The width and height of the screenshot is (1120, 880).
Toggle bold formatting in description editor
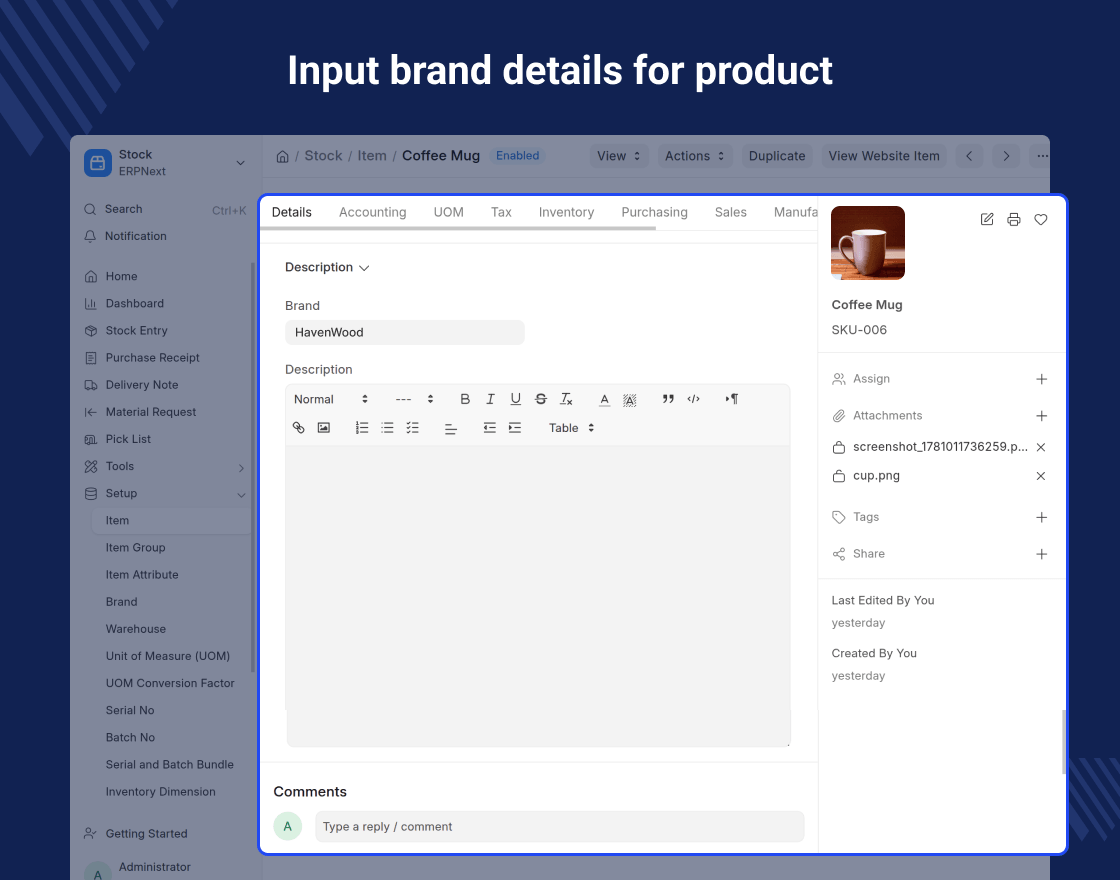point(465,399)
